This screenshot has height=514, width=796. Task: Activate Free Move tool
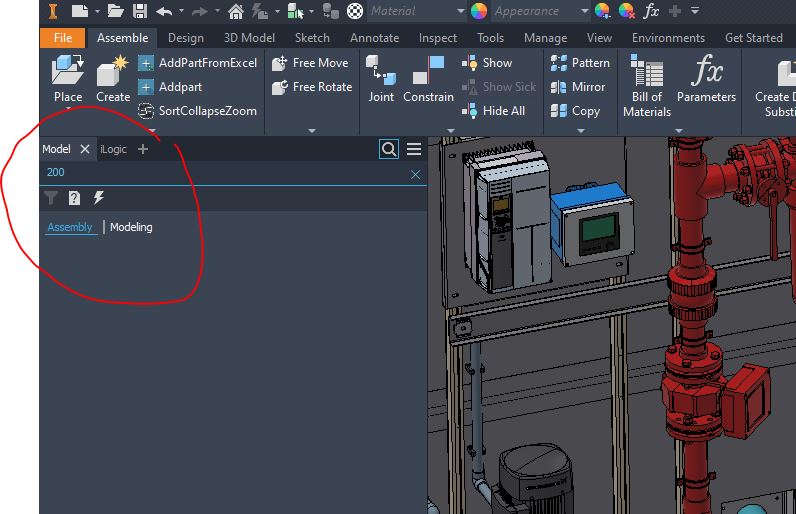pyautogui.click(x=310, y=63)
